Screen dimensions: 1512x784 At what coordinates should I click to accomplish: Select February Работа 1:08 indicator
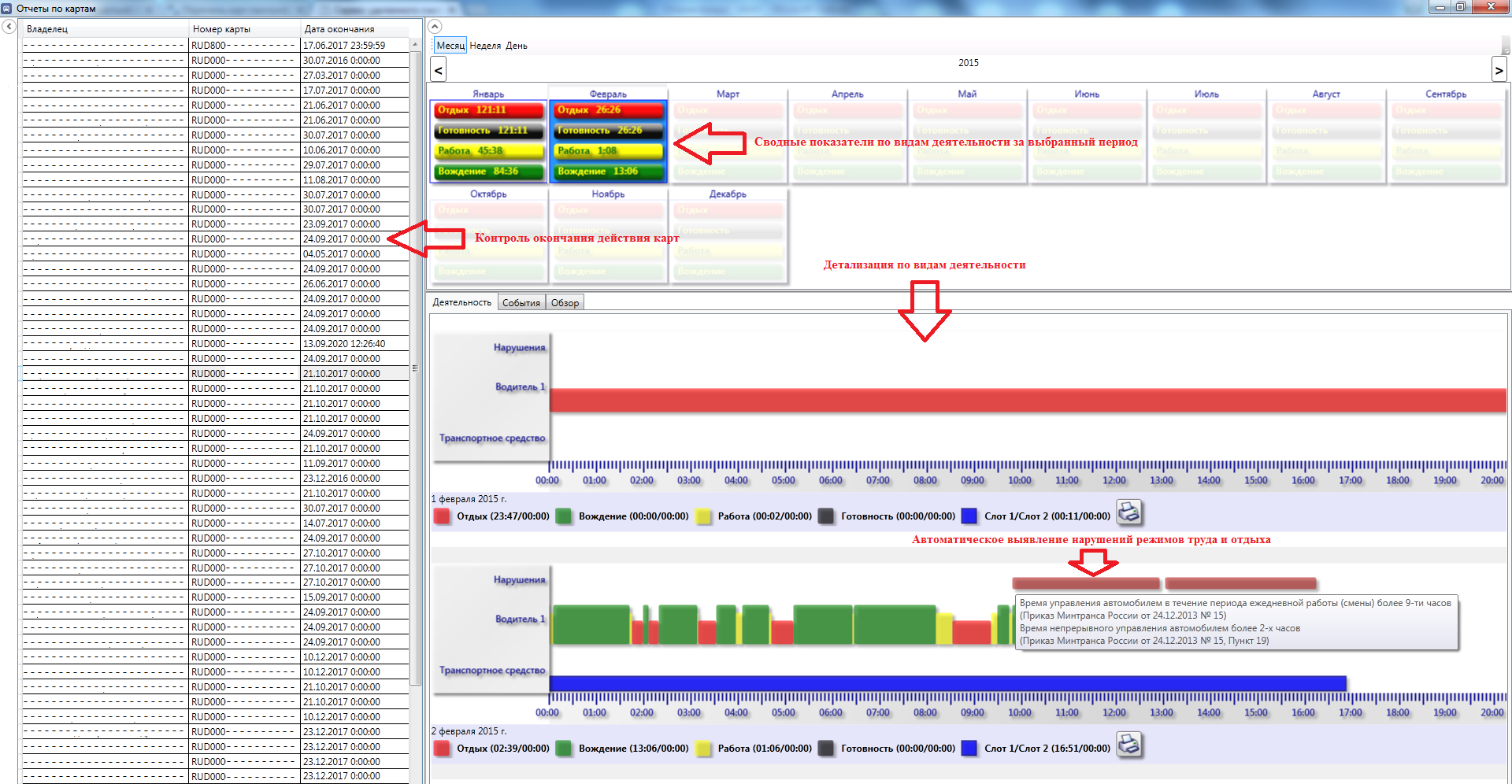click(609, 151)
